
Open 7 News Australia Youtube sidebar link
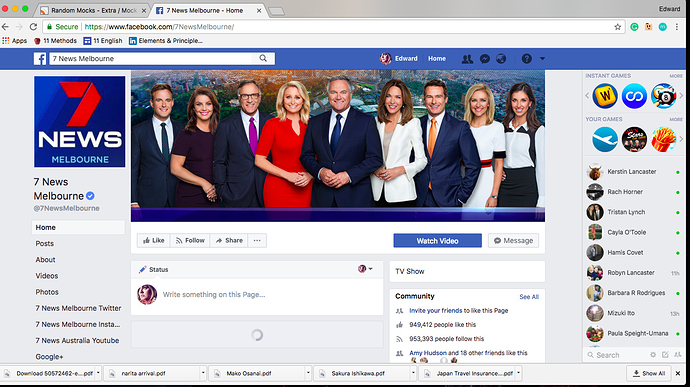coord(77,340)
